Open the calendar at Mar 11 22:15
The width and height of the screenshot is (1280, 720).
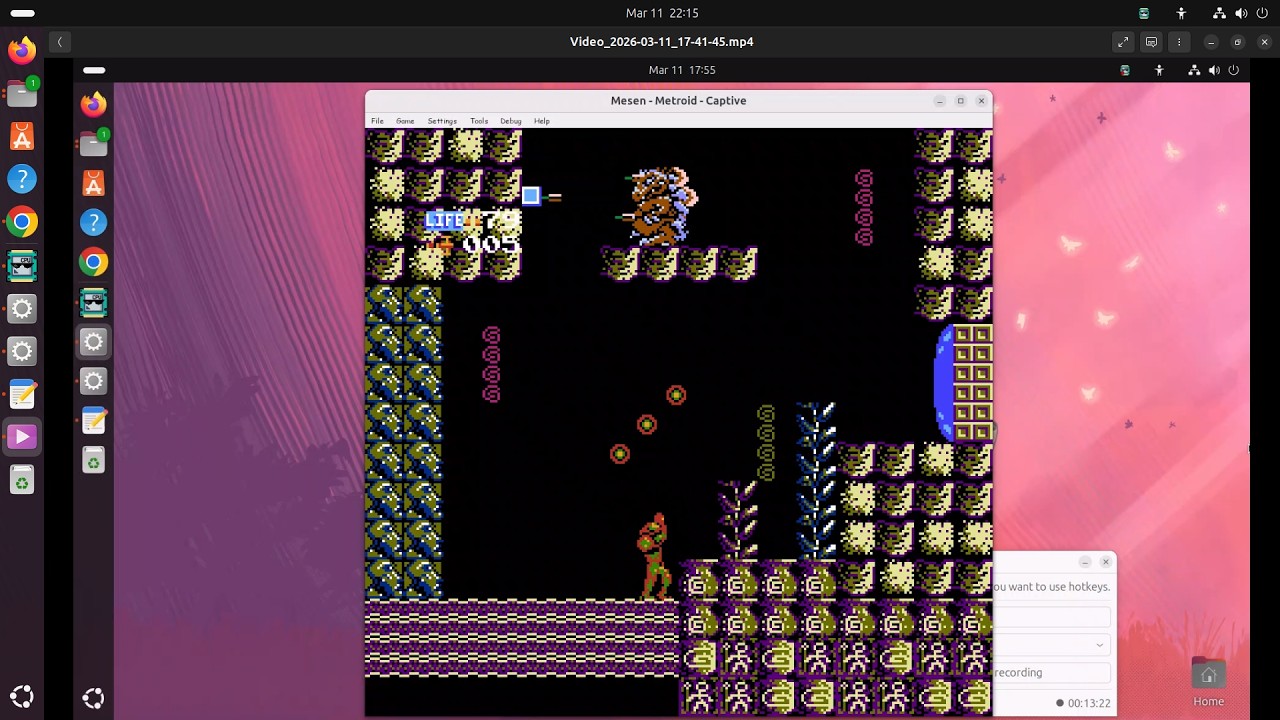pyautogui.click(x=662, y=13)
